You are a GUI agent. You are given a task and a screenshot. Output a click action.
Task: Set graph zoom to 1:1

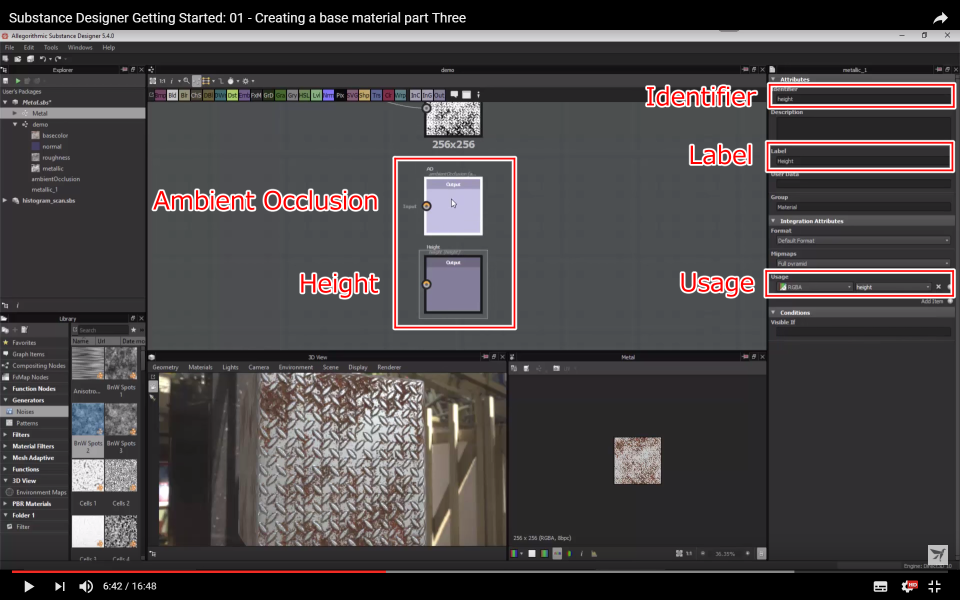click(162, 81)
